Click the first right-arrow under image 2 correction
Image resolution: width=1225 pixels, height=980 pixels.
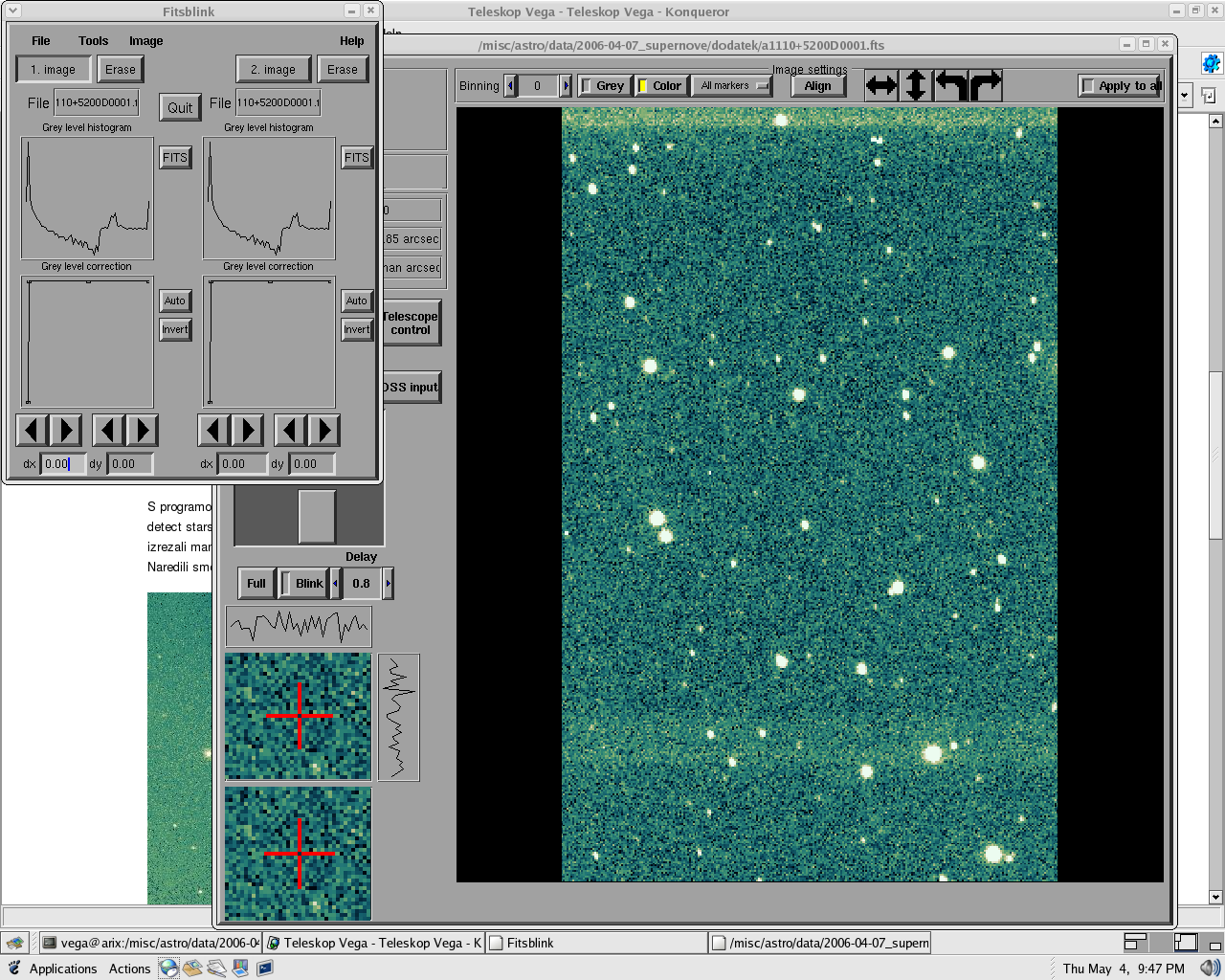pyautogui.click(x=247, y=431)
